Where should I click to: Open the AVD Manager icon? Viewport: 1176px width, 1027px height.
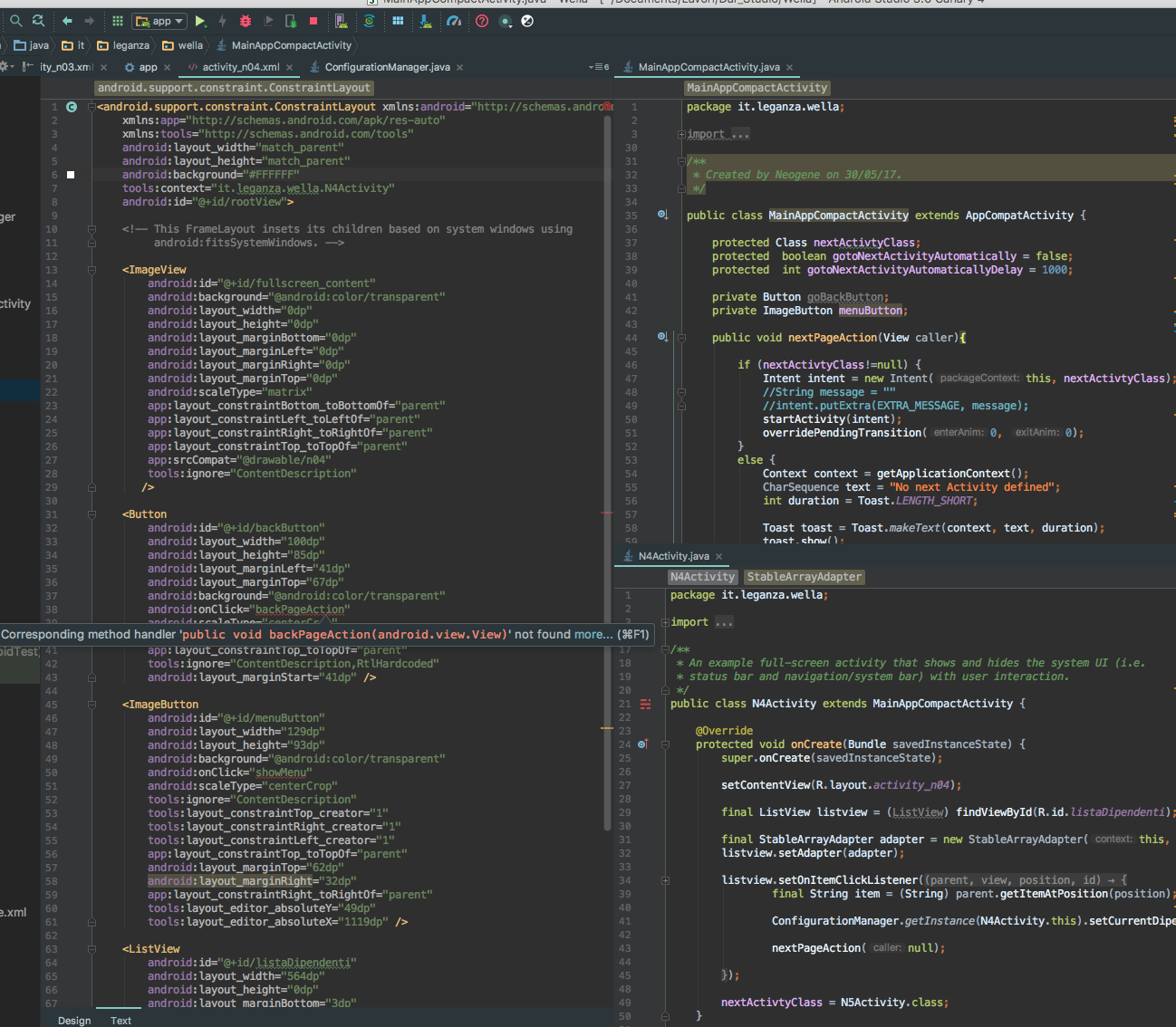[x=340, y=21]
